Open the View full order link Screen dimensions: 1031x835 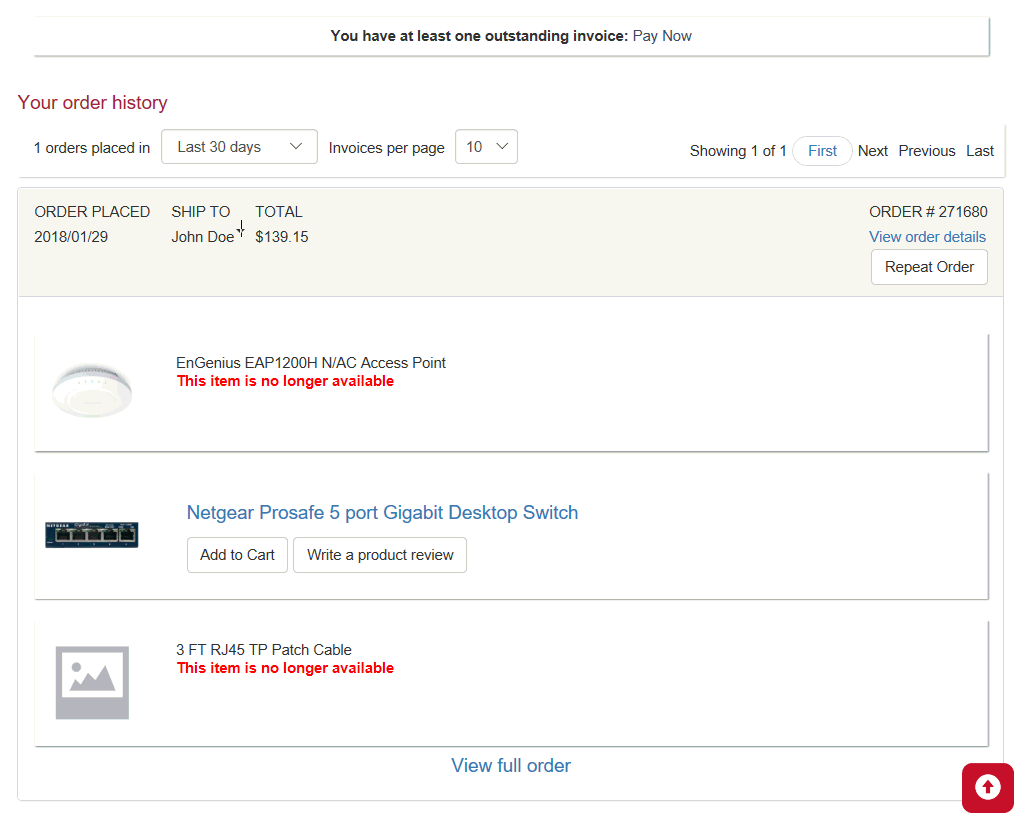511,766
